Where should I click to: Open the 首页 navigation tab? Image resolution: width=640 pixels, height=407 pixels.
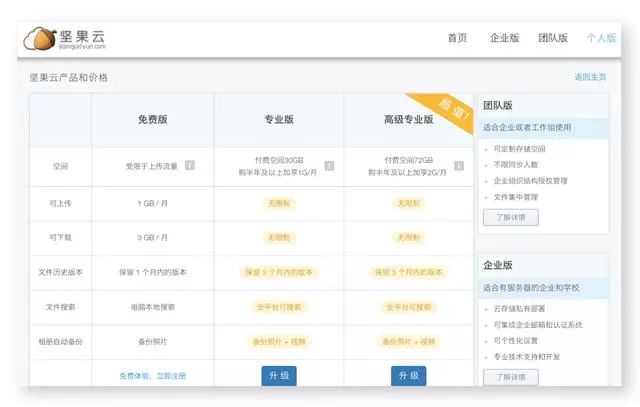tap(457, 38)
